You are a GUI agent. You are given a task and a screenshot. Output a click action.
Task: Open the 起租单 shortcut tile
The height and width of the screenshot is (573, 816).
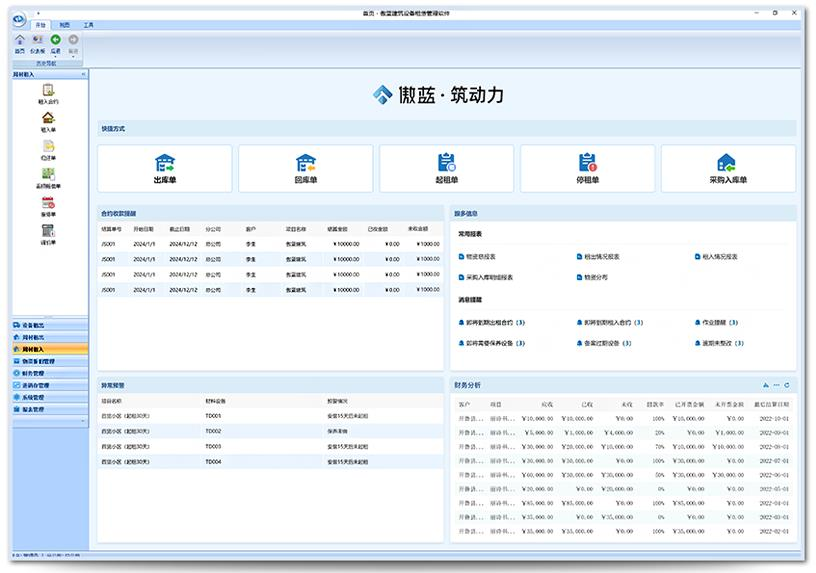[446, 168]
